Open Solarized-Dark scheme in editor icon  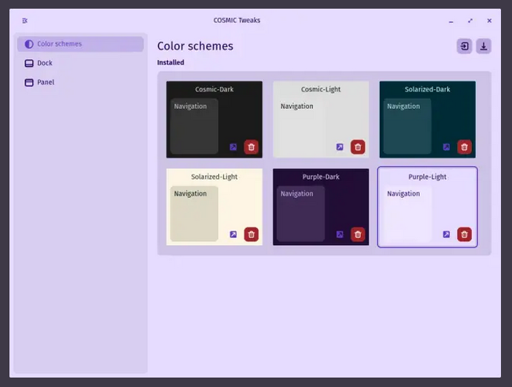click(x=446, y=147)
